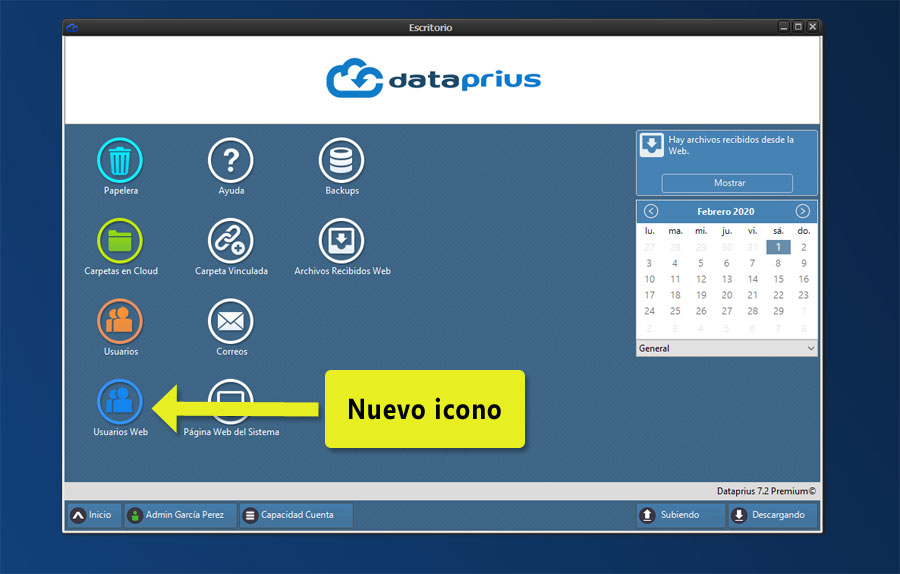Select day 10 in the calendar
Viewport: 900px width, 574px height.
[650, 279]
